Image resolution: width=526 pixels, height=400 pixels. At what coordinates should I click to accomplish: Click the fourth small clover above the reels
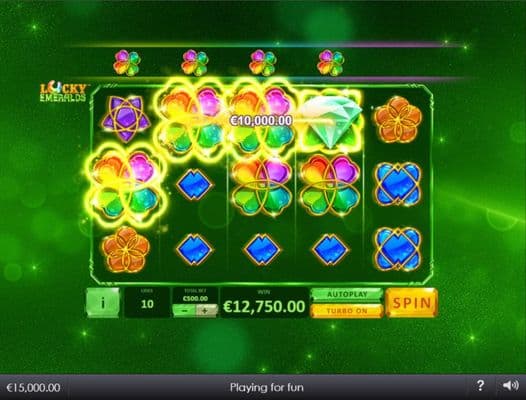click(x=331, y=62)
